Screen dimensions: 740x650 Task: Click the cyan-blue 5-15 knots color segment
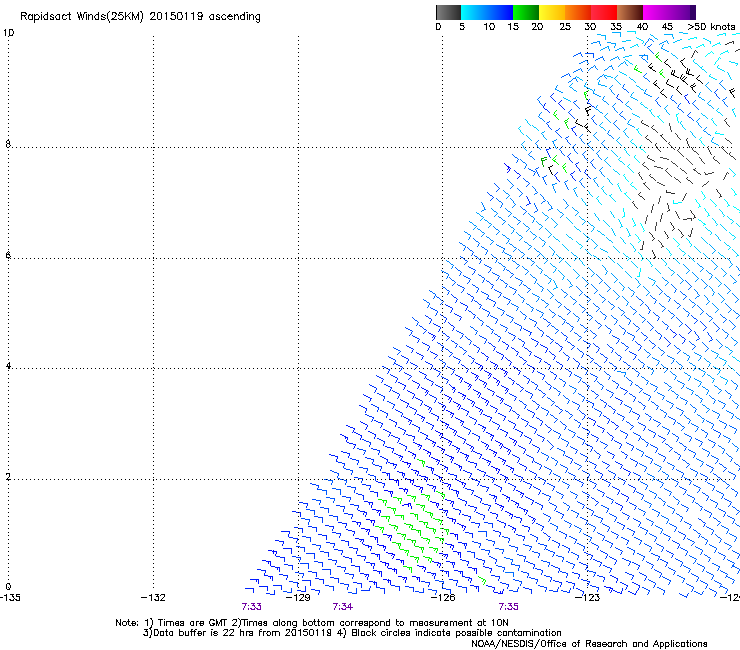[487, 12]
